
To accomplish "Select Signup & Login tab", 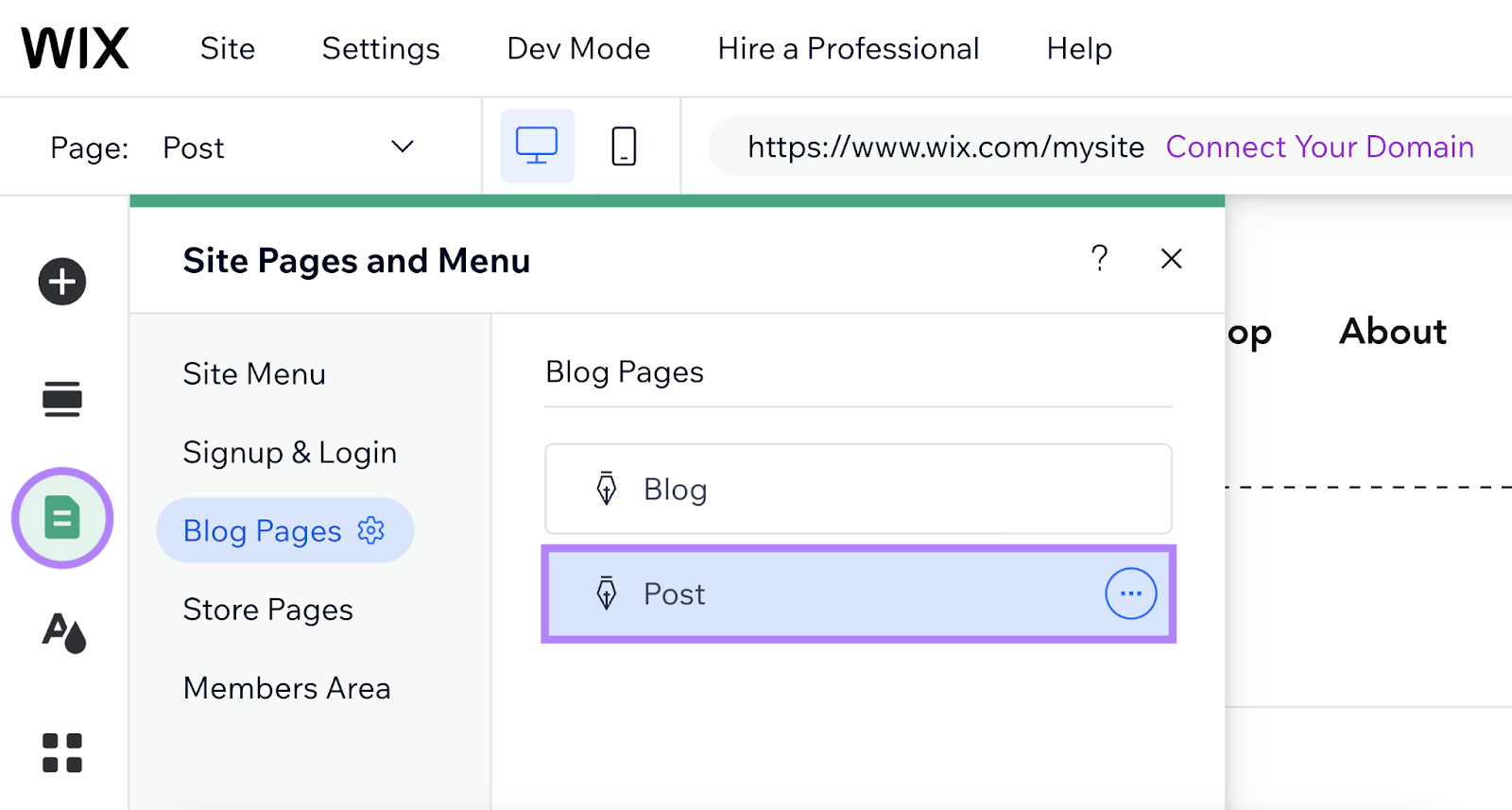I will pos(290,453).
